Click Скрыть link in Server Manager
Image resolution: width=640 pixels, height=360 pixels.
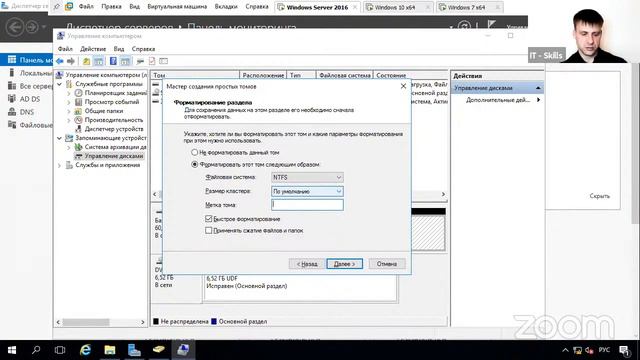click(x=600, y=196)
